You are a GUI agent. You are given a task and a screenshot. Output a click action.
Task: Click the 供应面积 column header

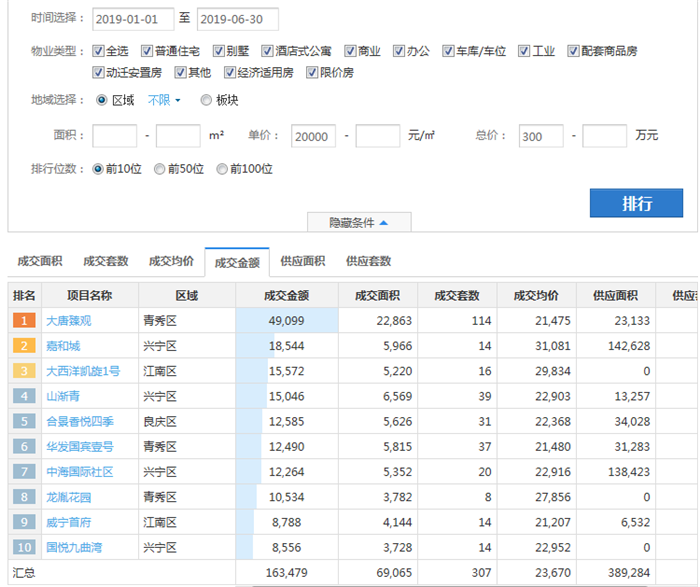point(616,296)
